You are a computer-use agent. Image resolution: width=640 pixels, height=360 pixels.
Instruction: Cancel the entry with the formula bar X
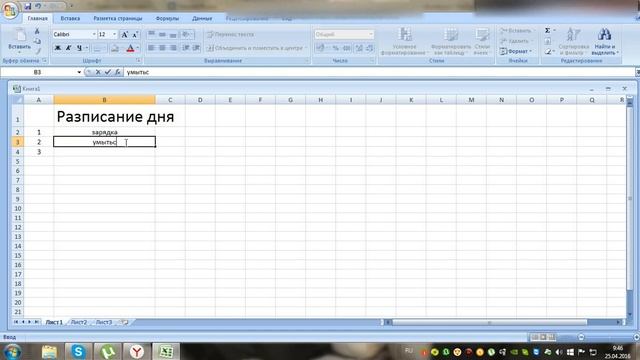(x=98, y=72)
